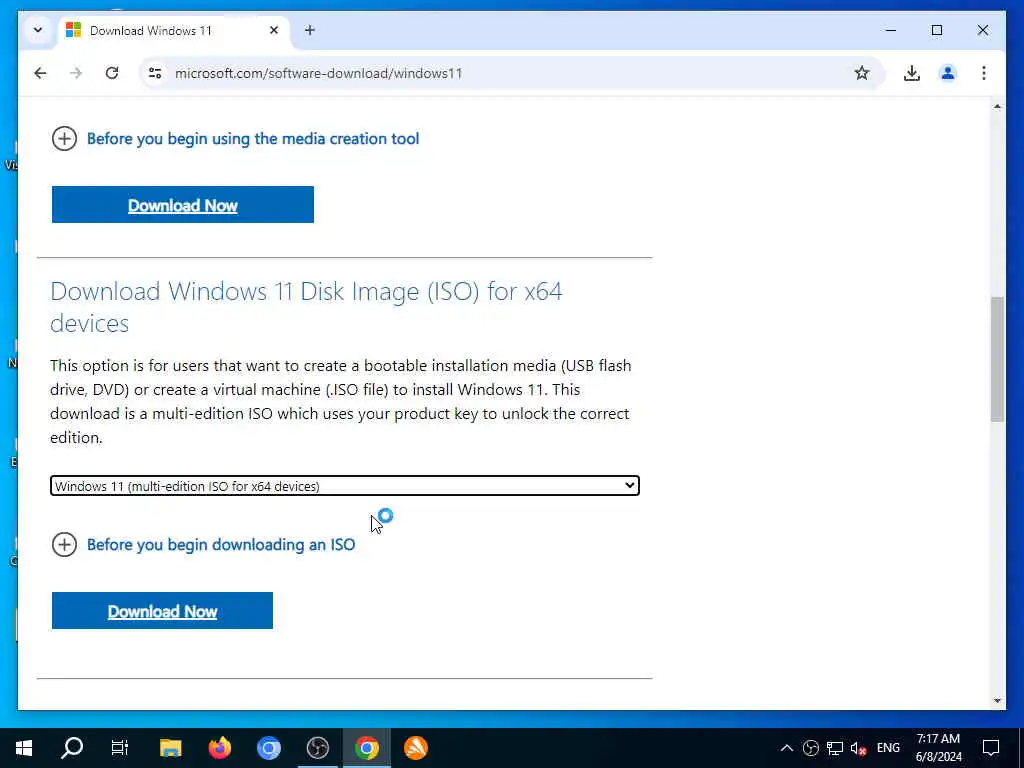Open the blue Chromium icon on taskbar
Screen dimensions: 1024x768
[x=268, y=748]
